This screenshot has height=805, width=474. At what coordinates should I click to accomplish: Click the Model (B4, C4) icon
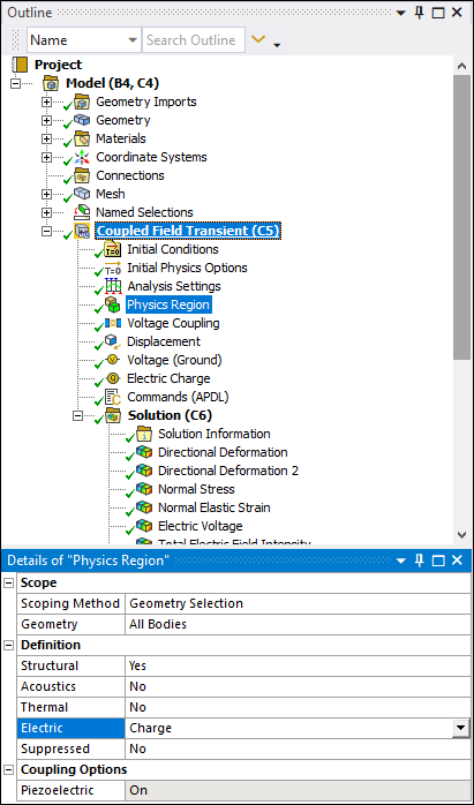coord(51,83)
